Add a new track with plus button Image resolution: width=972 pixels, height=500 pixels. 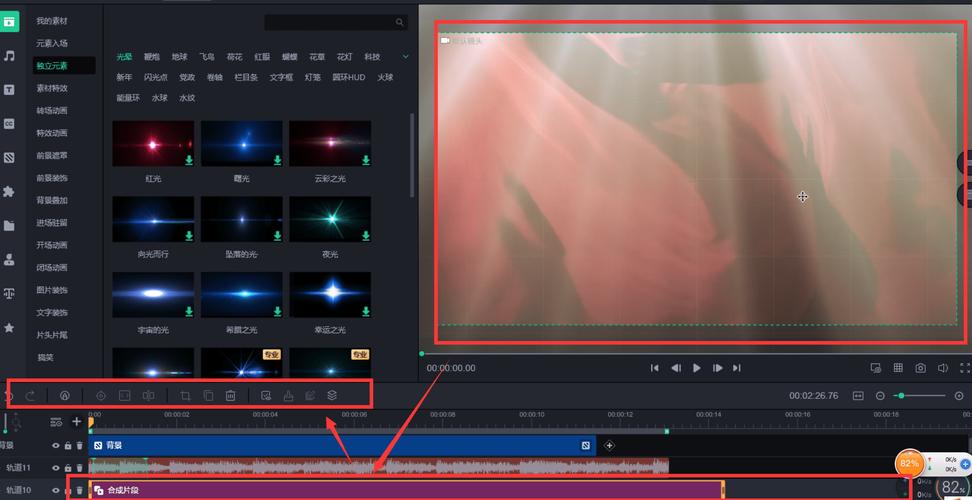coord(77,421)
